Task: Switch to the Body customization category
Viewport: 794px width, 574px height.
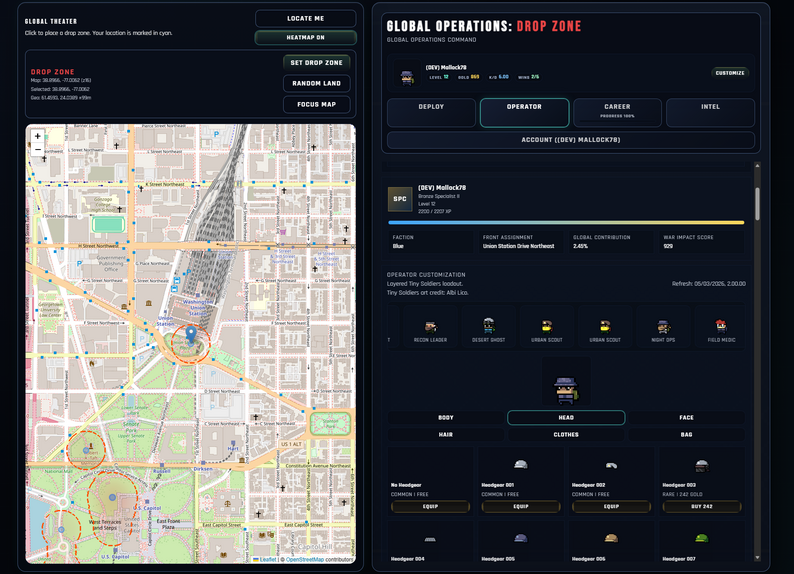Action: 446,418
